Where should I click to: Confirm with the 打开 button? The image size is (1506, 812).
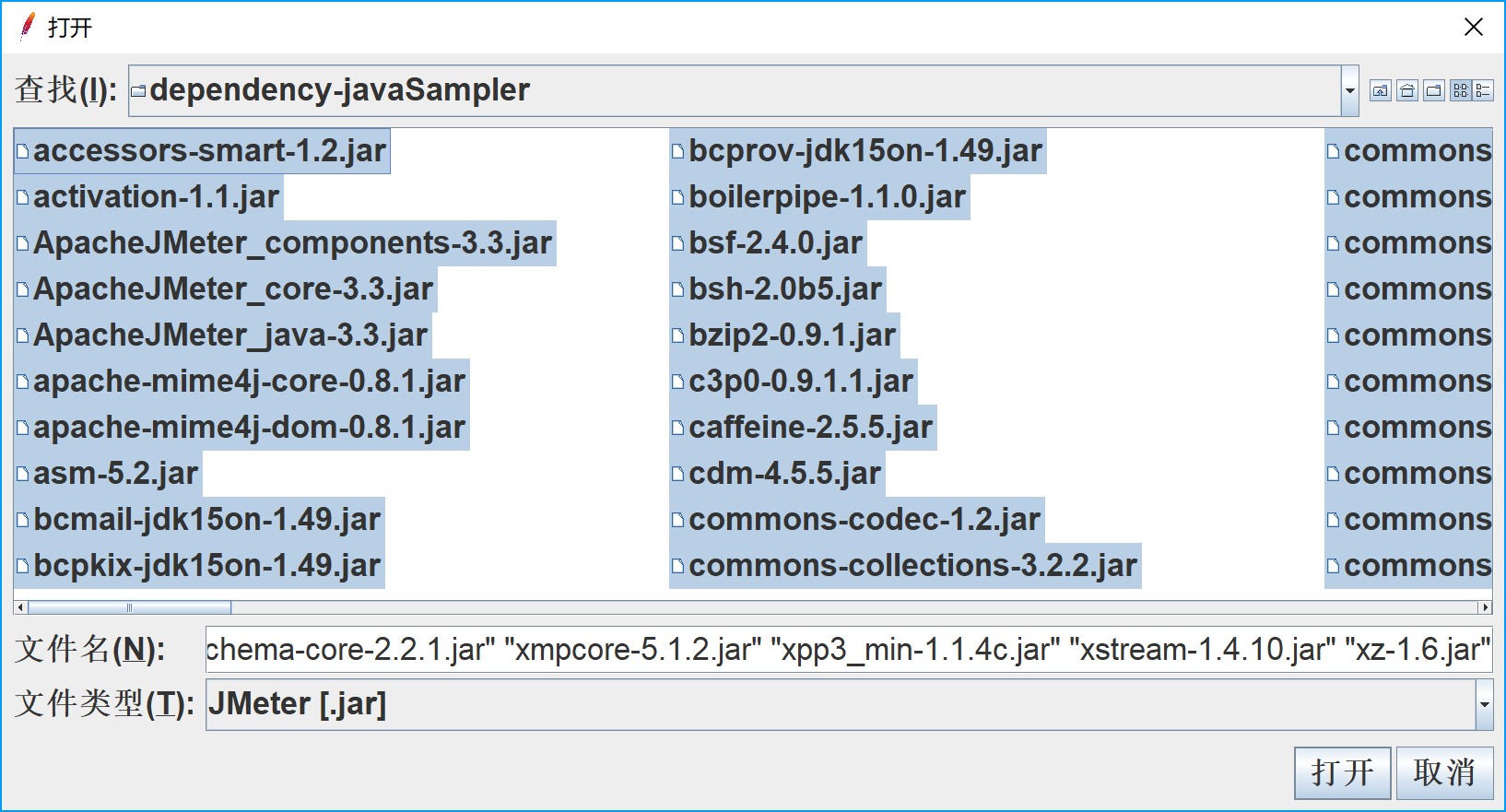(x=1342, y=772)
